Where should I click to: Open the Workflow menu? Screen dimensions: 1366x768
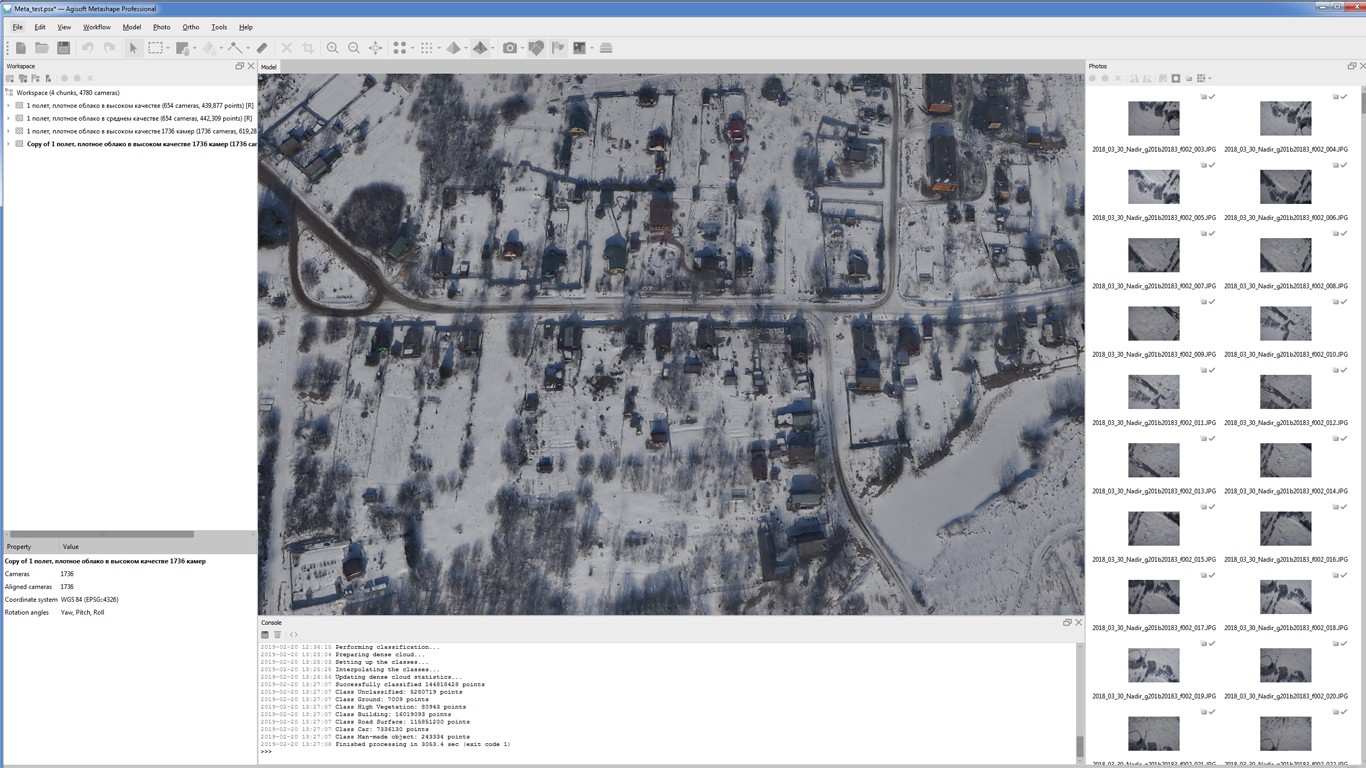97,27
